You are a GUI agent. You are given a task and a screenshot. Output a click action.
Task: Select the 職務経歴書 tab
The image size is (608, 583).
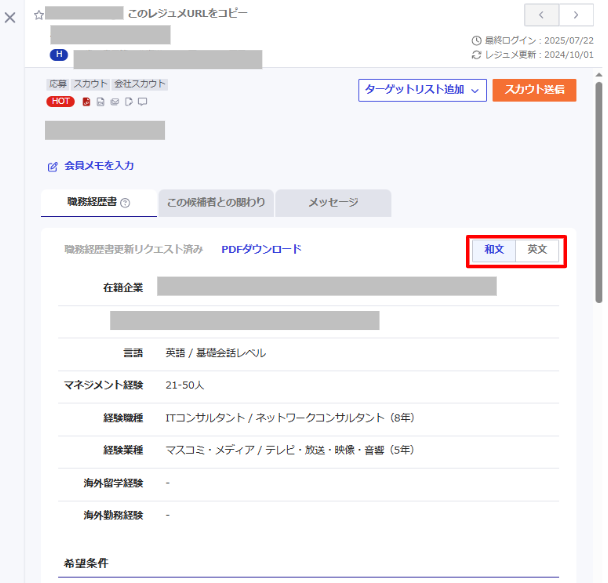(99, 202)
